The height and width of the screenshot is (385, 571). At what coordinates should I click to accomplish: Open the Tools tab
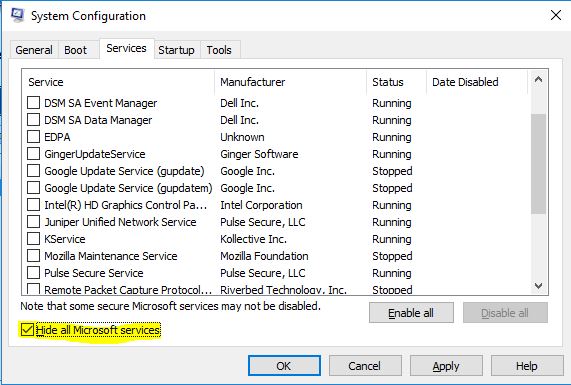pyautogui.click(x=219, y=50)
